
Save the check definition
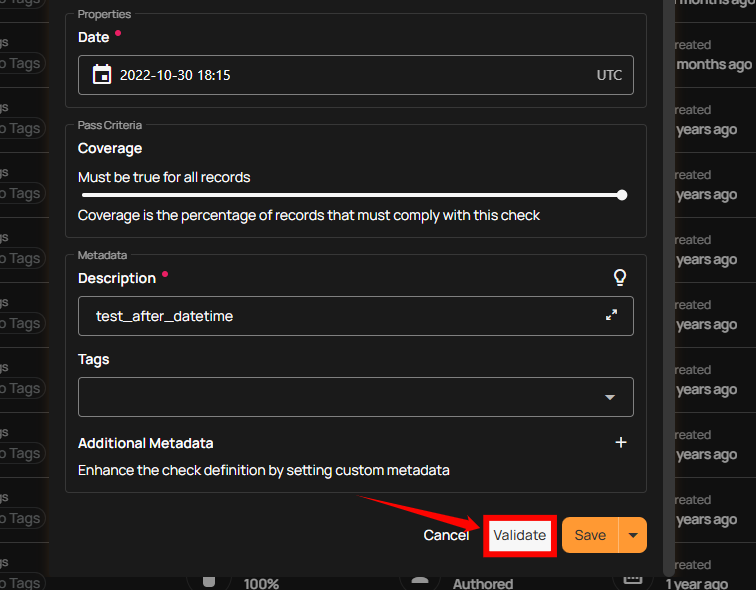589,535
